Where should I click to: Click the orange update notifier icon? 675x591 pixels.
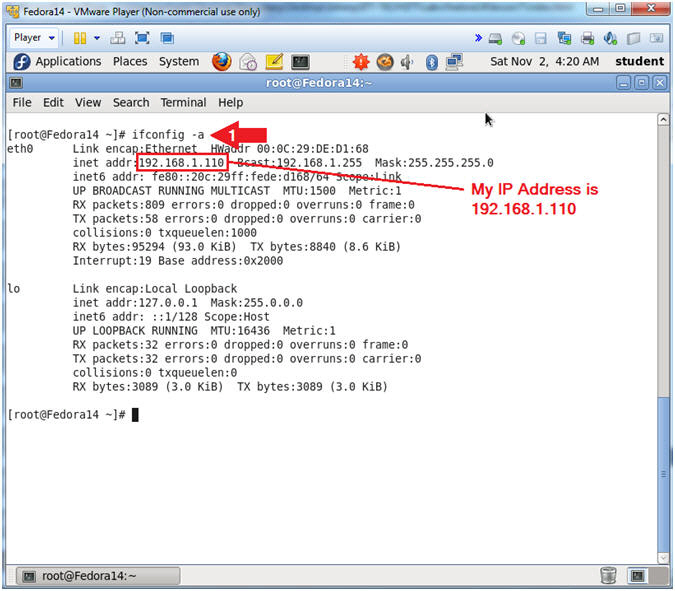click(x=385, y=62)
